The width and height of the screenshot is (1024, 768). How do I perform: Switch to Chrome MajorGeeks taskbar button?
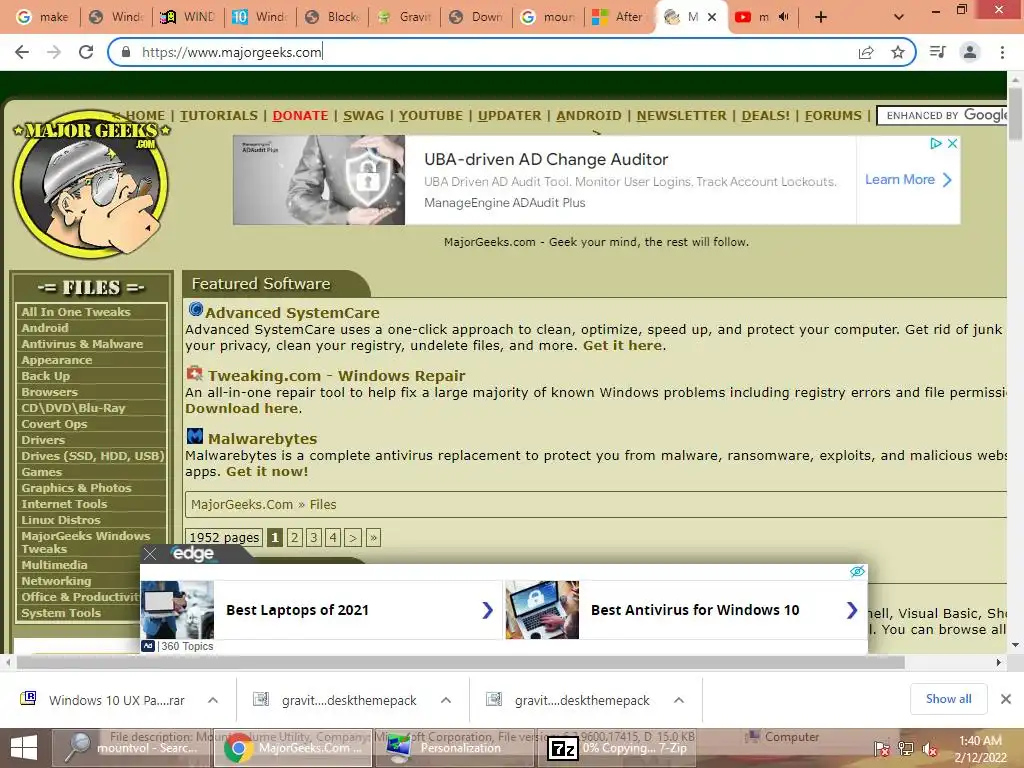(x=292, y=748)
